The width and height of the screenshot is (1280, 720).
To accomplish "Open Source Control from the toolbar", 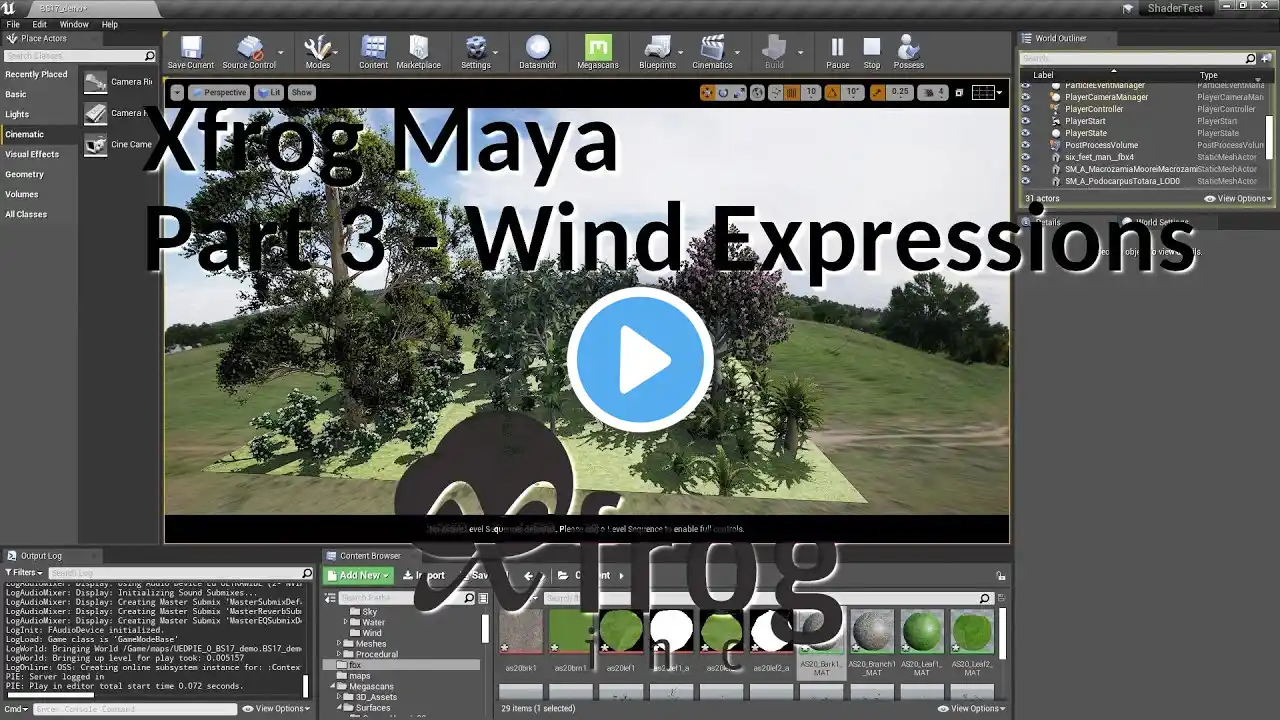I will click(249, 52).
